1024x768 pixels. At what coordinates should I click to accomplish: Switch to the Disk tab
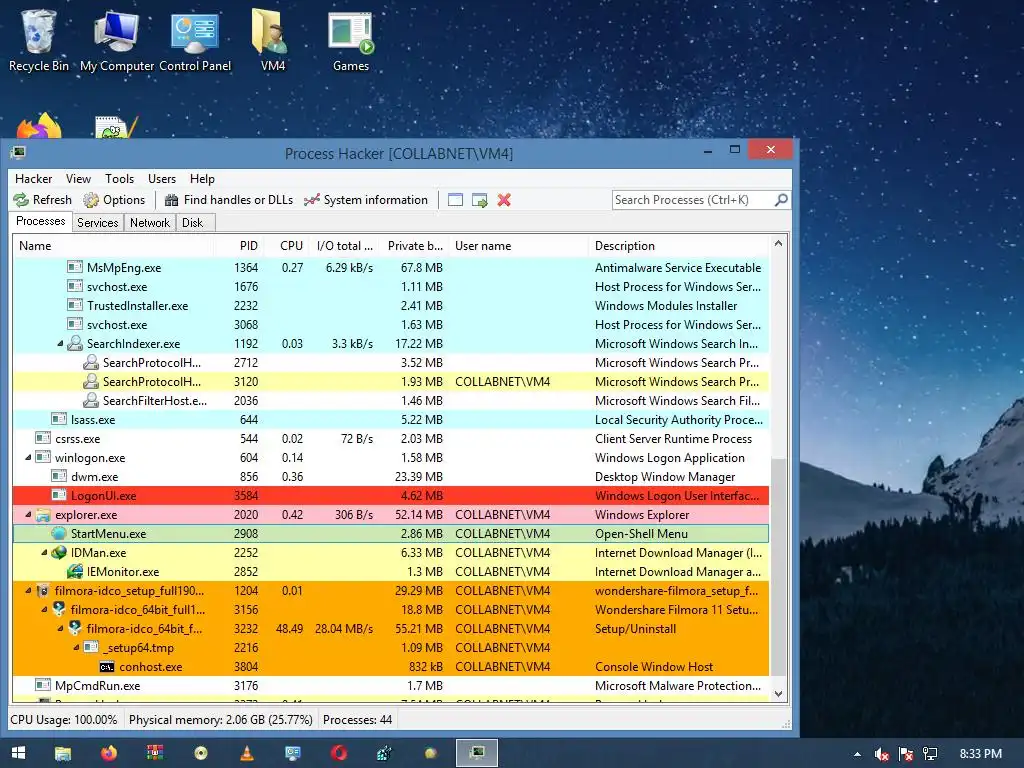193,223
